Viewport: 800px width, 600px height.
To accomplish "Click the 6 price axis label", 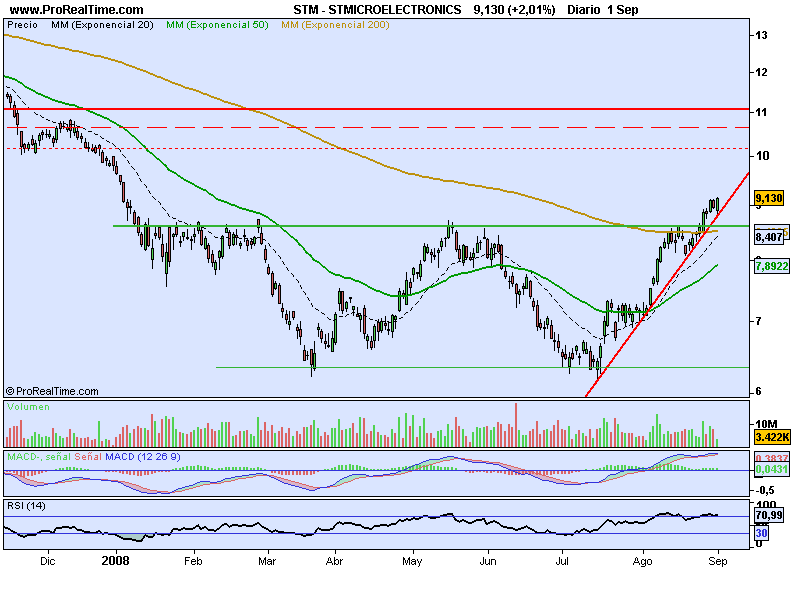I will coord(759,391).
